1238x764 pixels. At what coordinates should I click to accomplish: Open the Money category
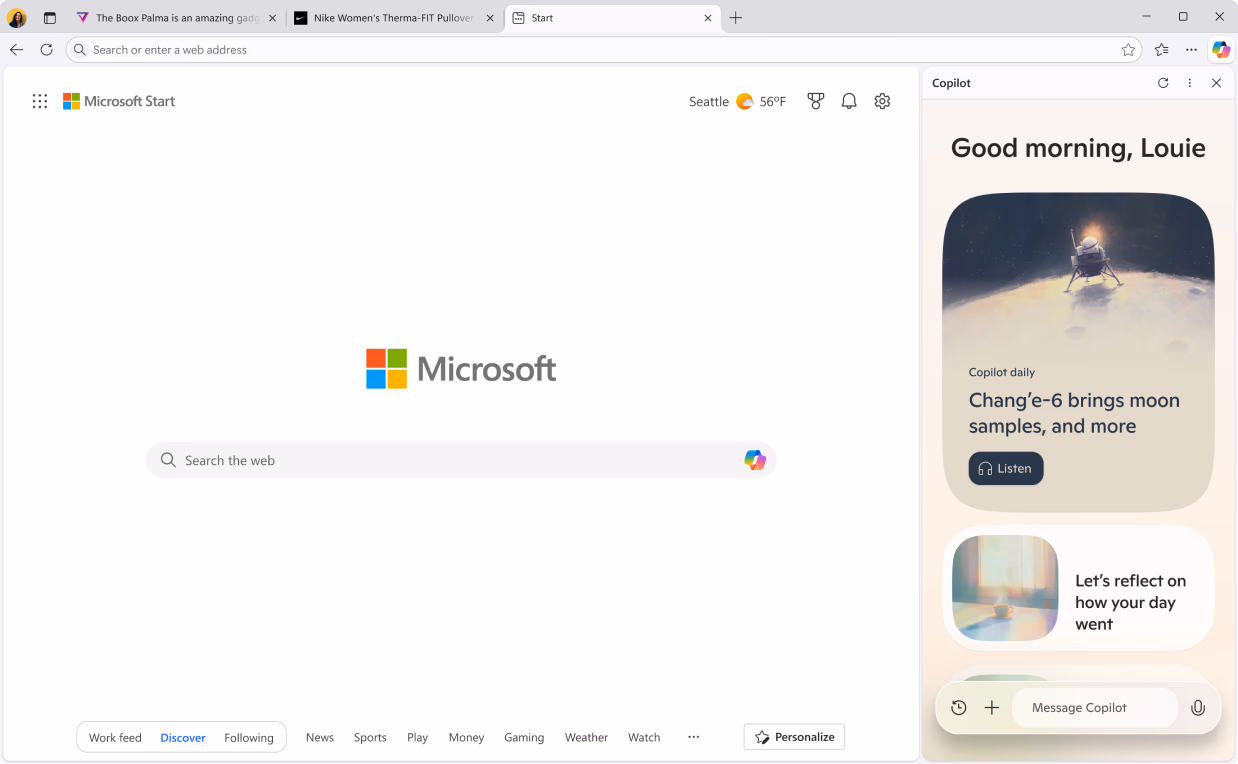pyautogui.click(x=466, y=737)
